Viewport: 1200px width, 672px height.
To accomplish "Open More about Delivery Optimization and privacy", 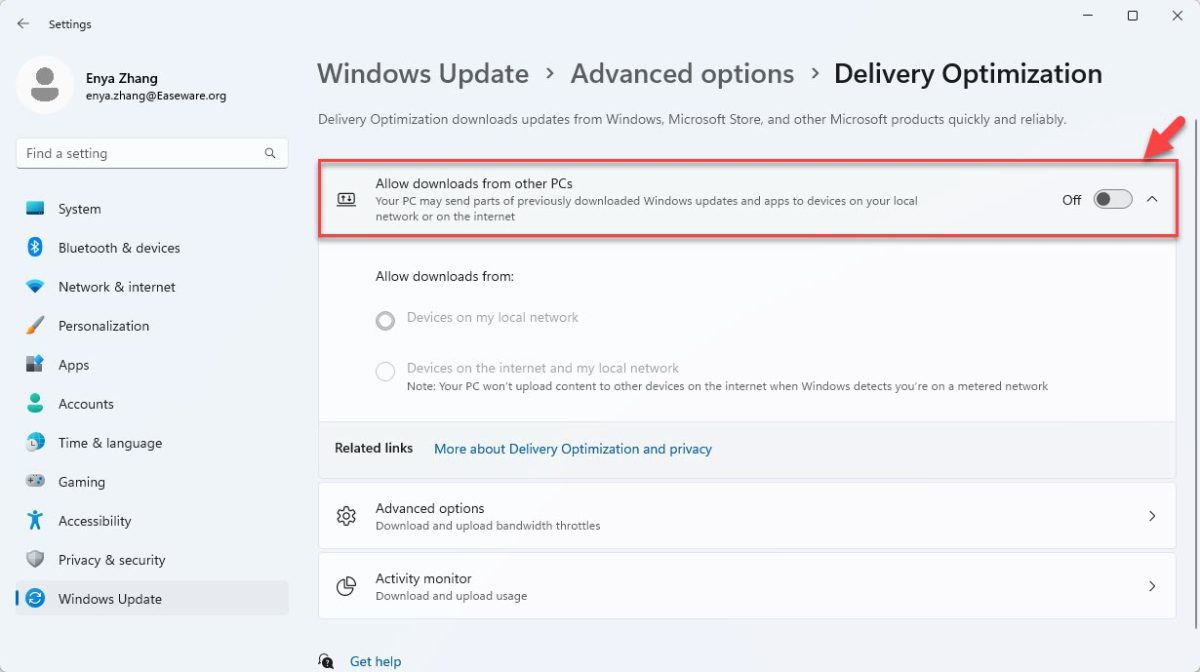I will click(x=573, y=449).
